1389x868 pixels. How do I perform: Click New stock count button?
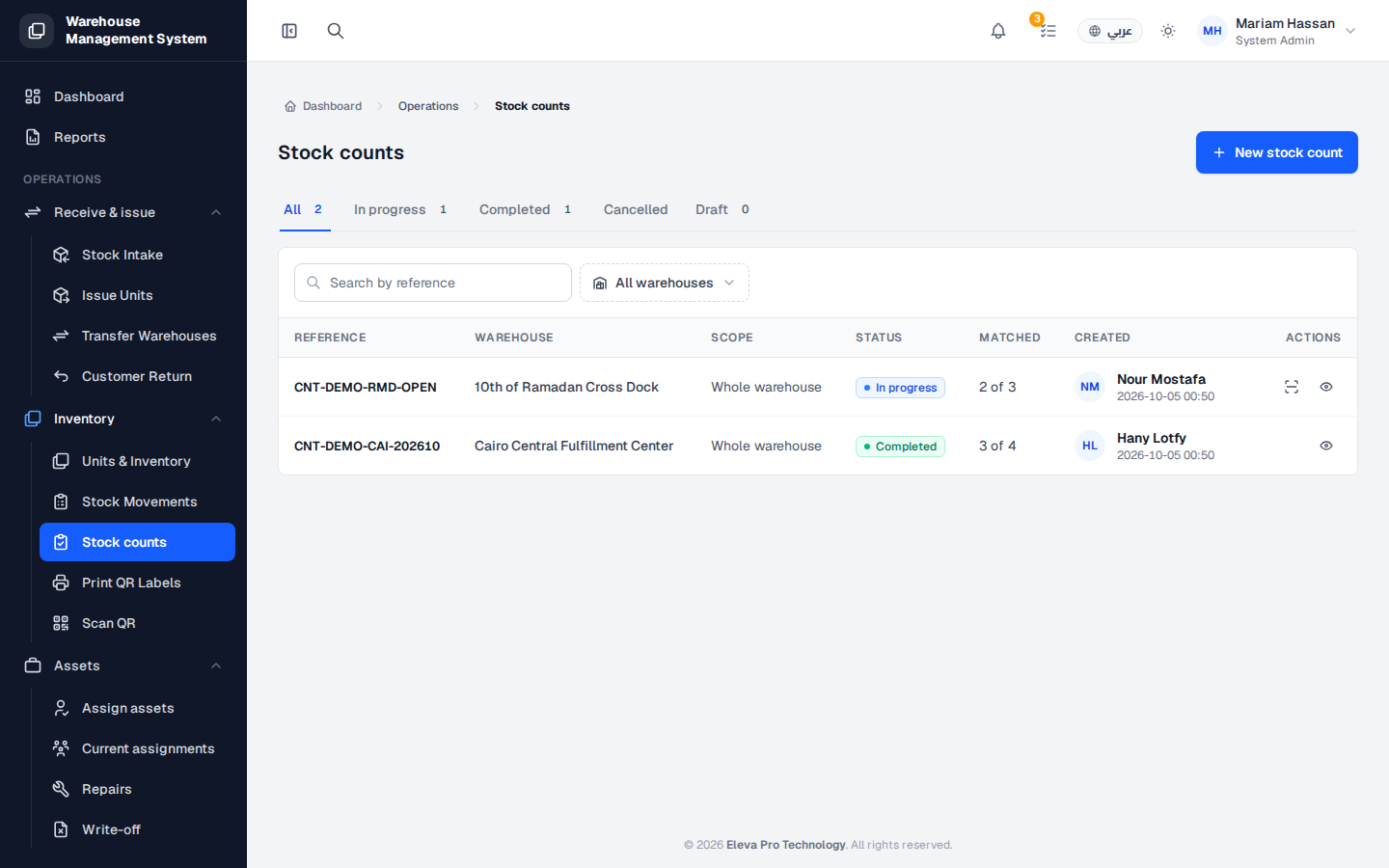1277,152
